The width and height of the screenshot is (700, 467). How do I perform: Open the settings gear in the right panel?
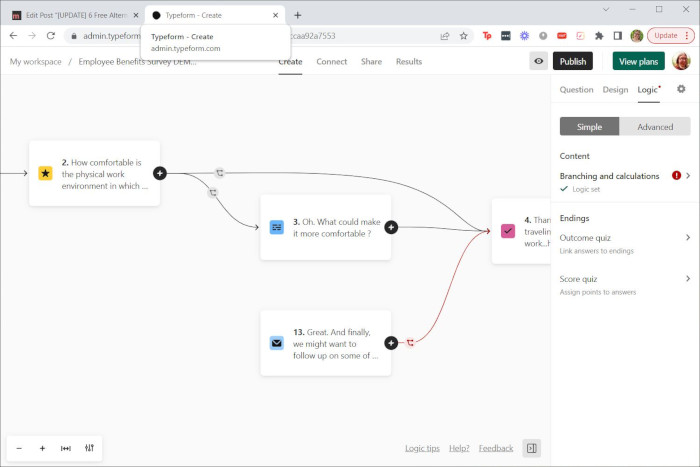coord(681,89)
